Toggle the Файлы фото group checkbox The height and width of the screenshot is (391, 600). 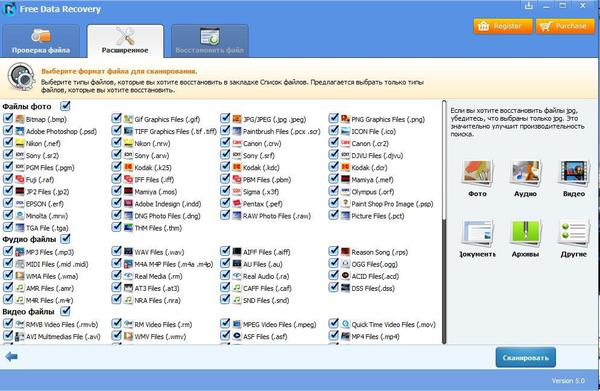[65, 106]
